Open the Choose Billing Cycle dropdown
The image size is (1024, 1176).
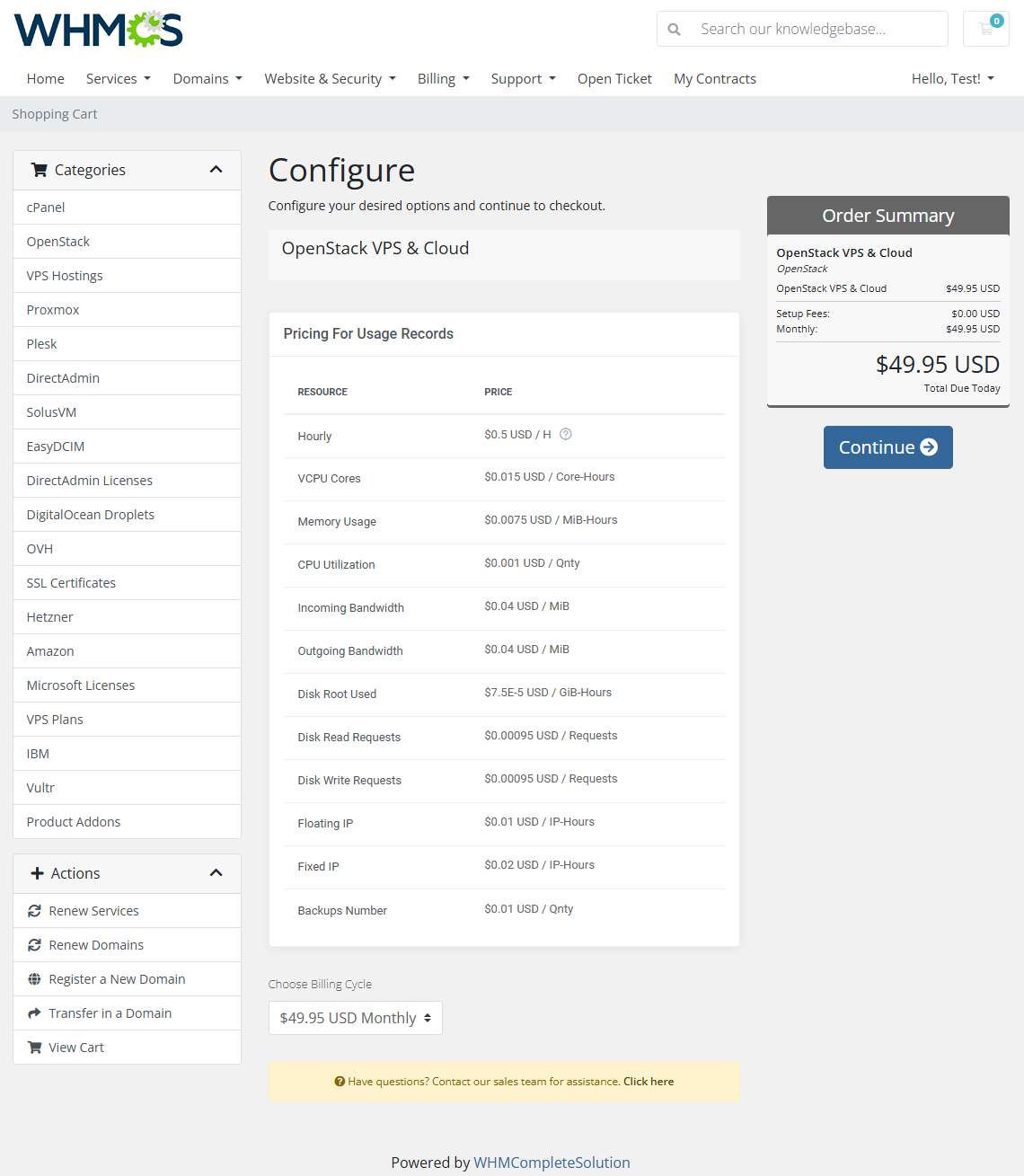pyautogui.click(x=355, y=1018)
